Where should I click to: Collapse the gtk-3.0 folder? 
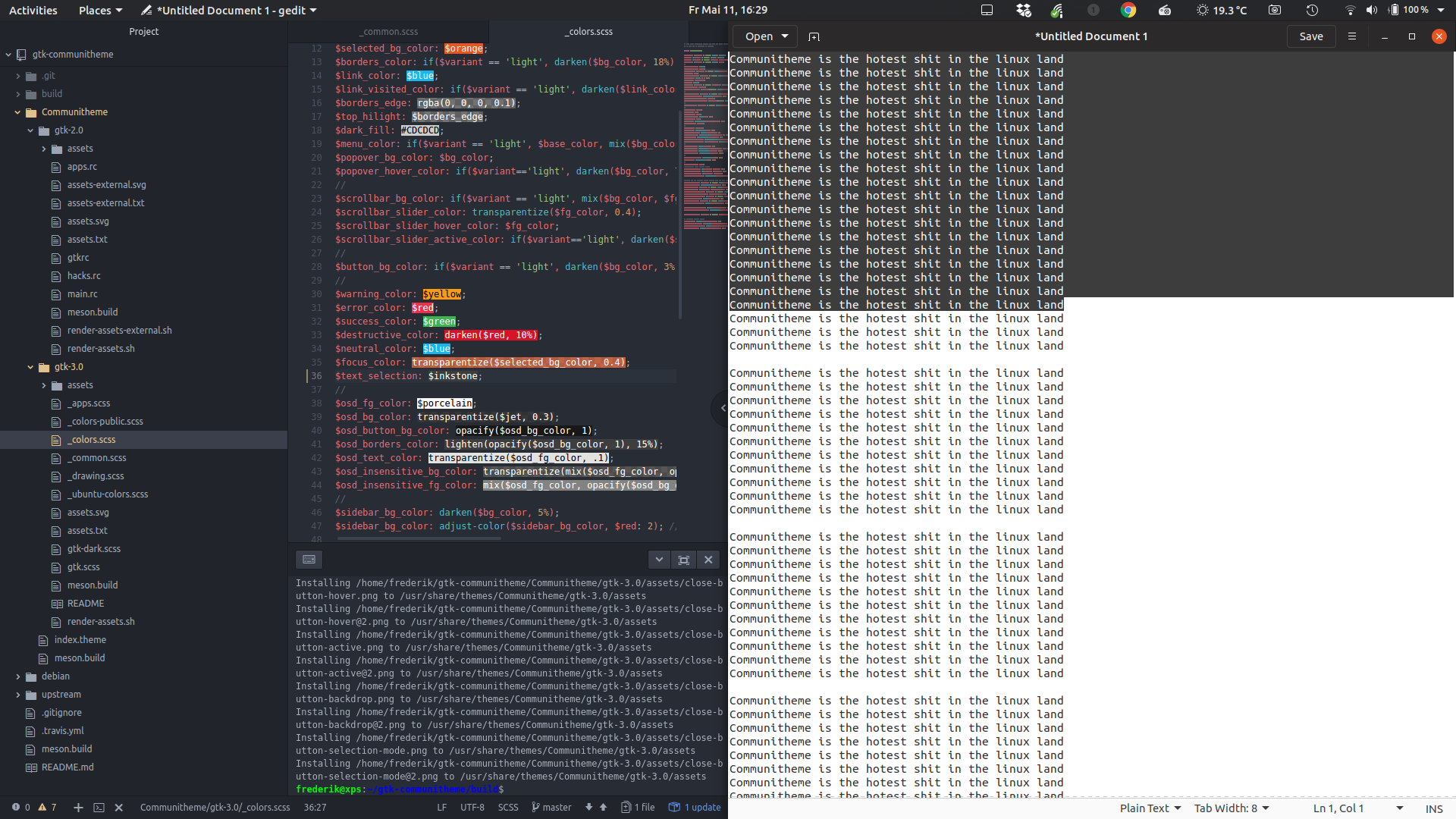[30, 366]
